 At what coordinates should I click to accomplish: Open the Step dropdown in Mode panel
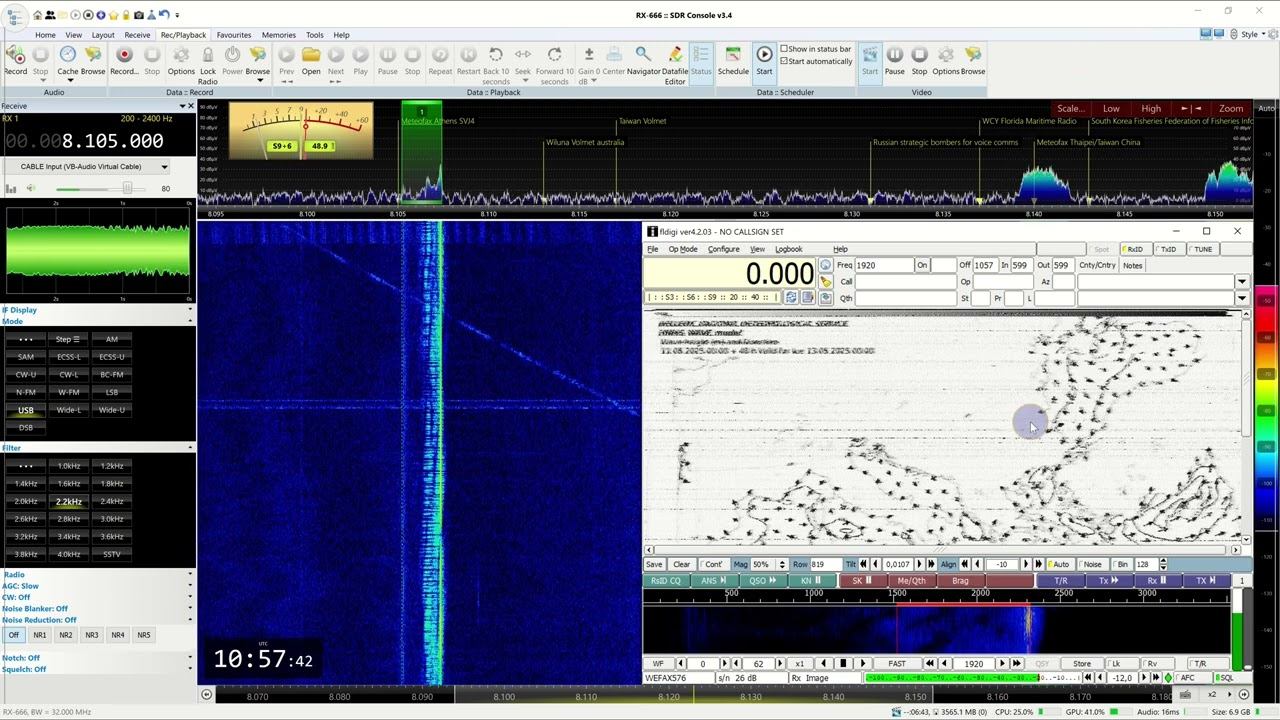point(68,339)
